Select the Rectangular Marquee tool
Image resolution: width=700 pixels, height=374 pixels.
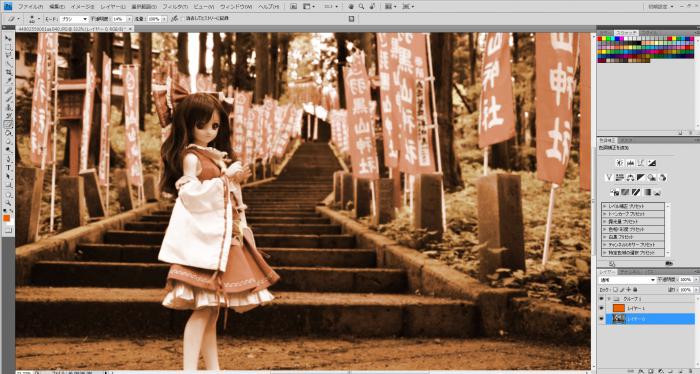(8, 47)
